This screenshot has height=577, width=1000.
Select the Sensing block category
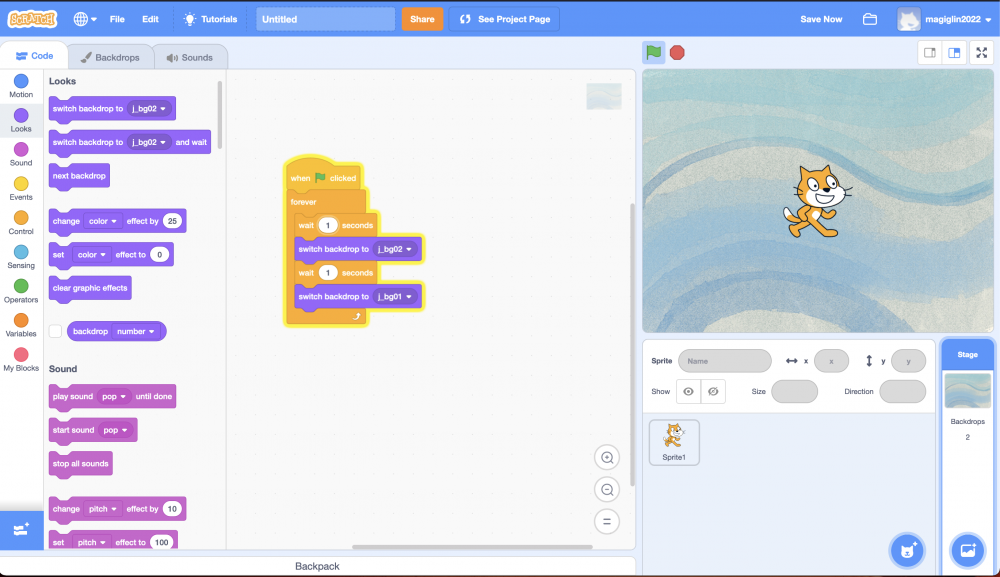point(21,257)
